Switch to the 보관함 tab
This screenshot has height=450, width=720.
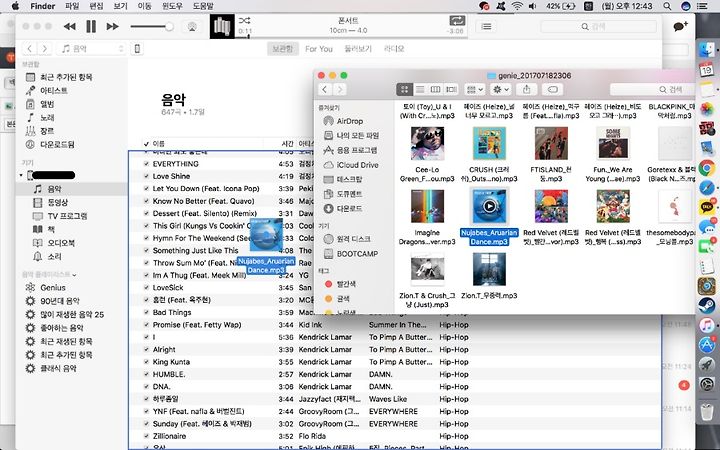pos(282,49)
